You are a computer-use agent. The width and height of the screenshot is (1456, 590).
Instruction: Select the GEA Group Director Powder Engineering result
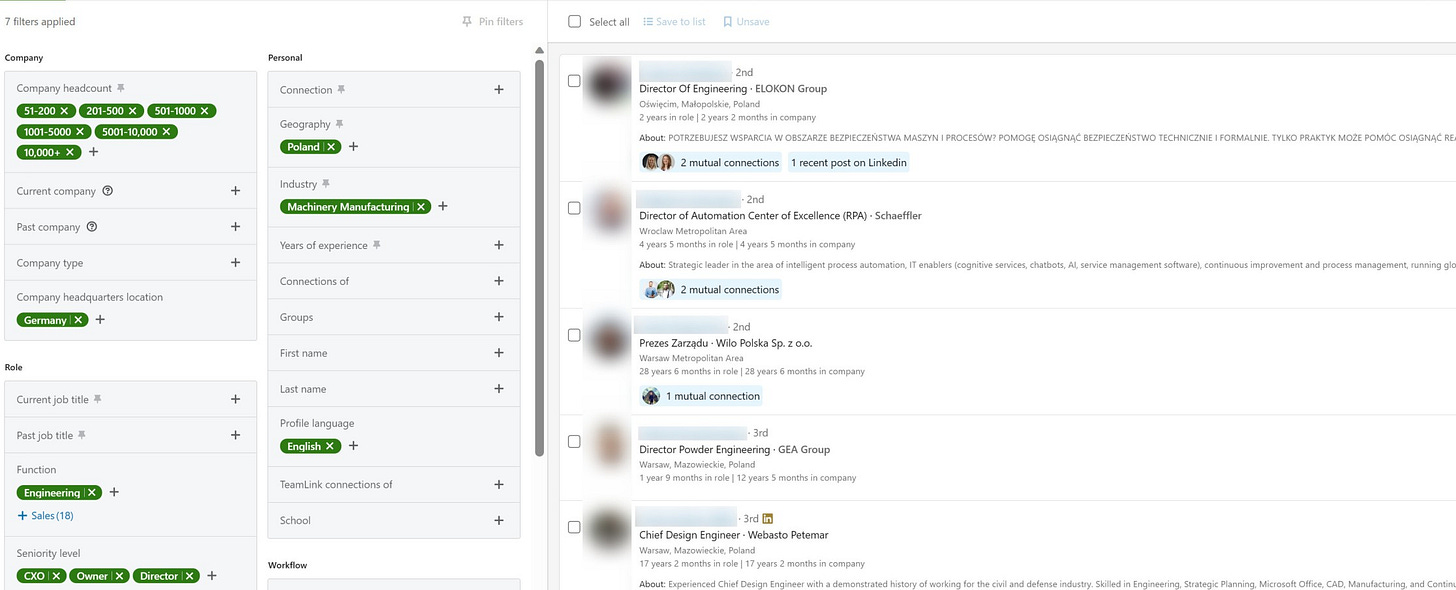coord(574,441)
